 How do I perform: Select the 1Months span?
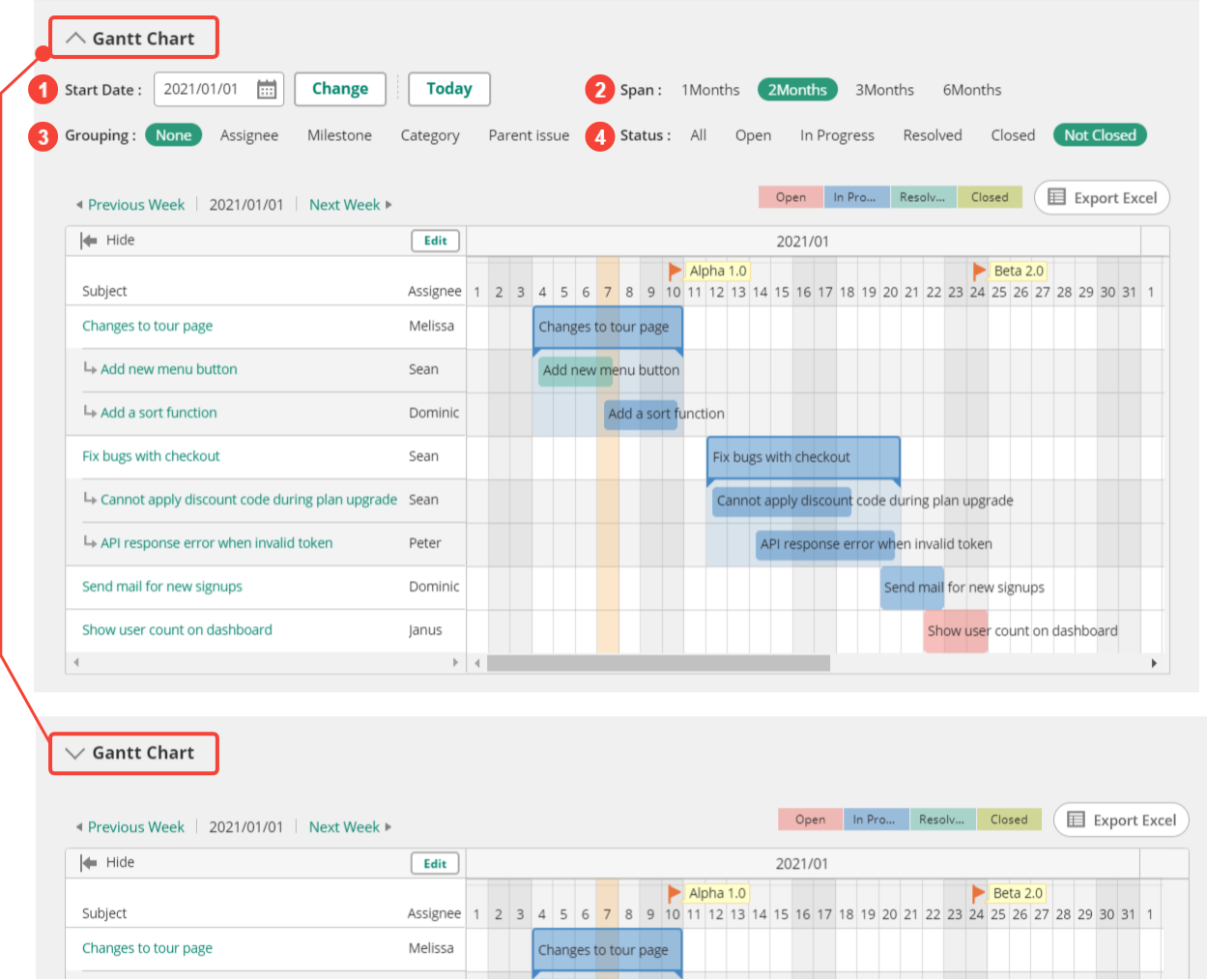(710, 90)
